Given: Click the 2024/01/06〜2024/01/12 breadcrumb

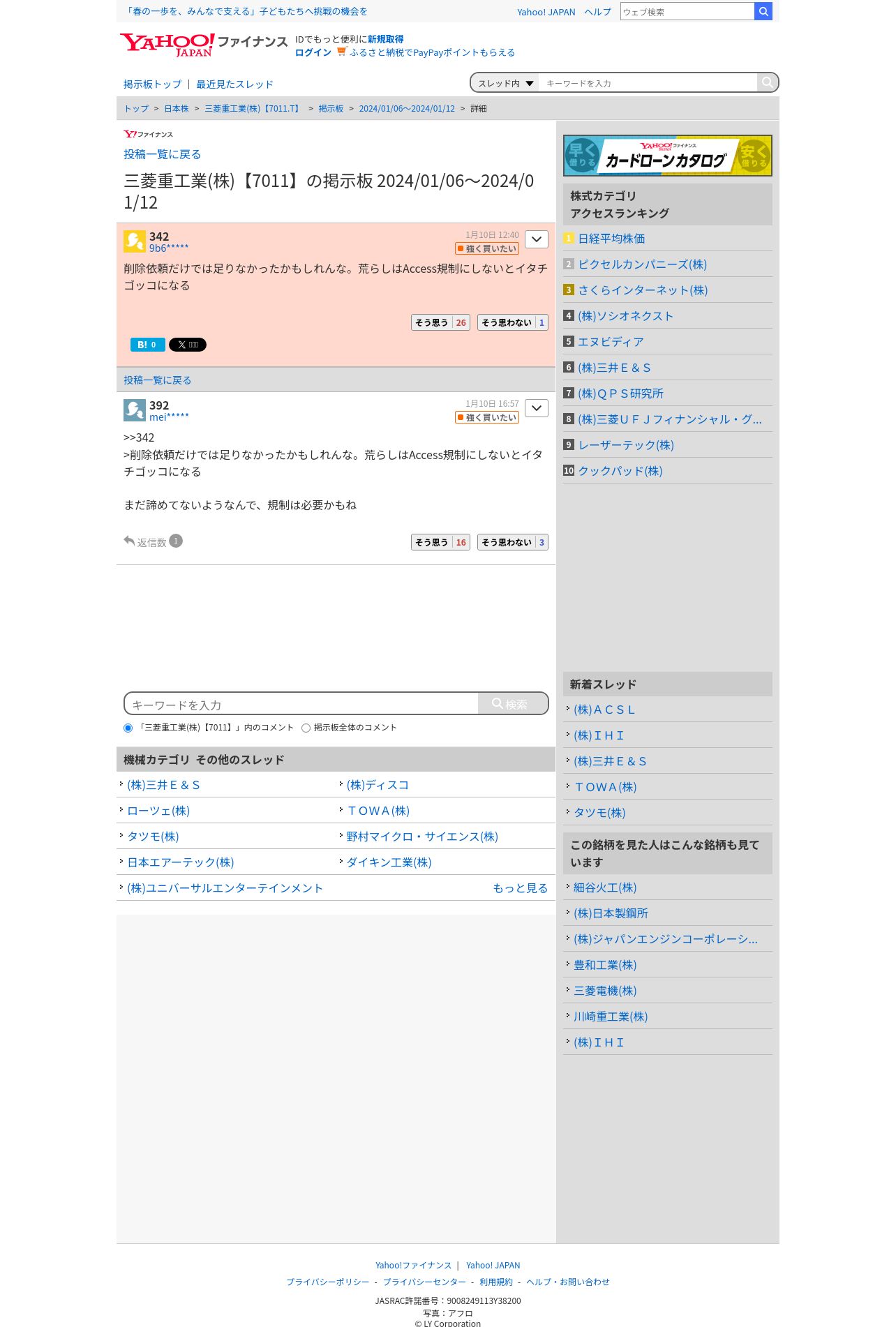Looking at the screenshot, I should coord(407,109).
